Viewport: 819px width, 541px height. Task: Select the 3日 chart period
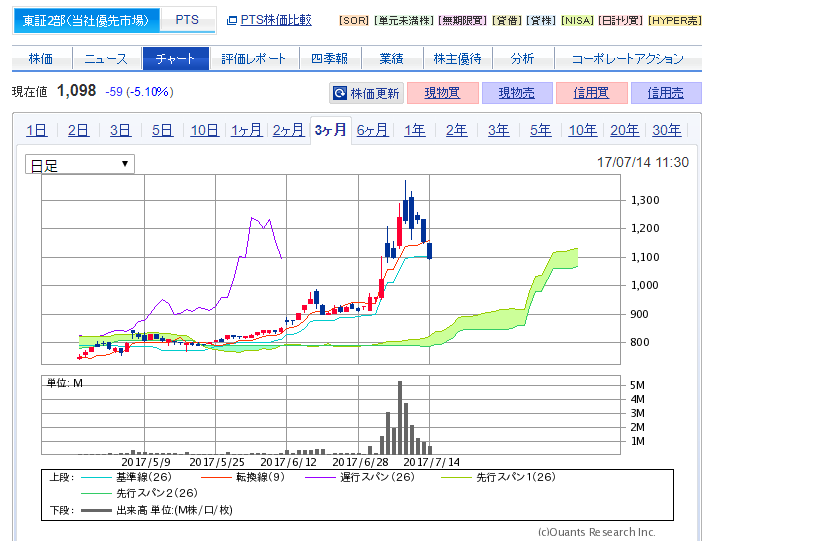tap(120, 130)
